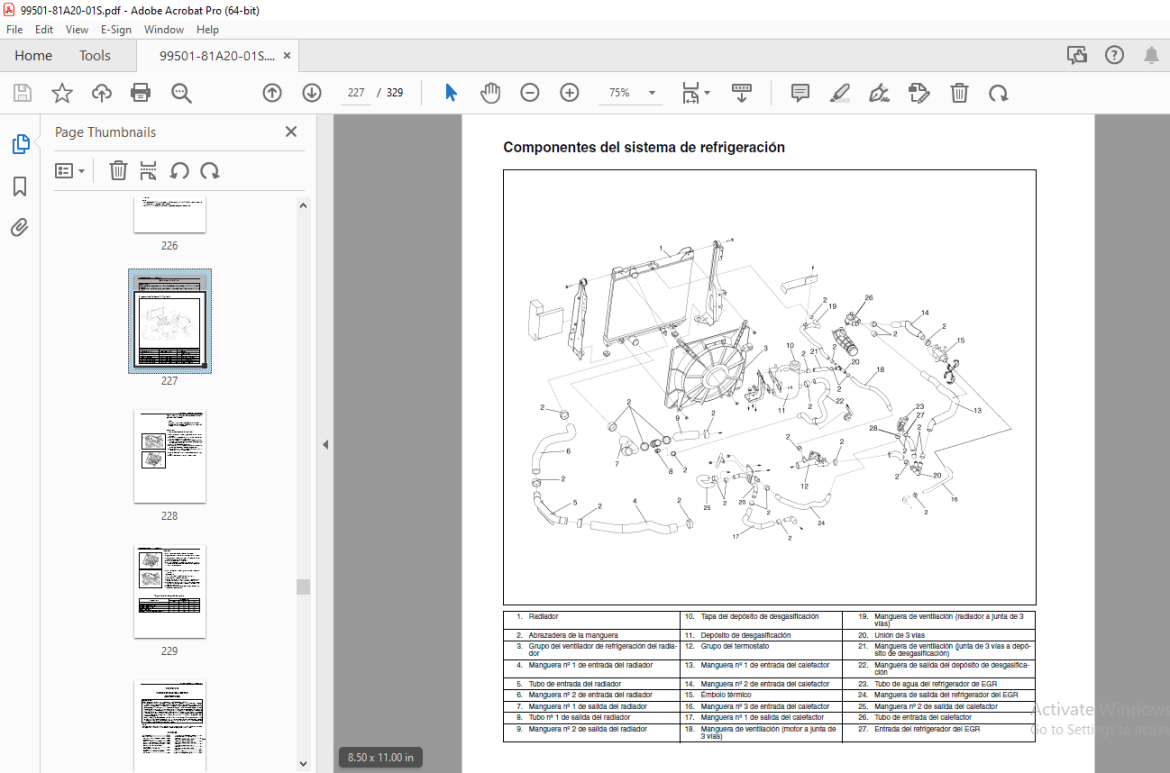Select page 227 thumbnail

point(169,321)
